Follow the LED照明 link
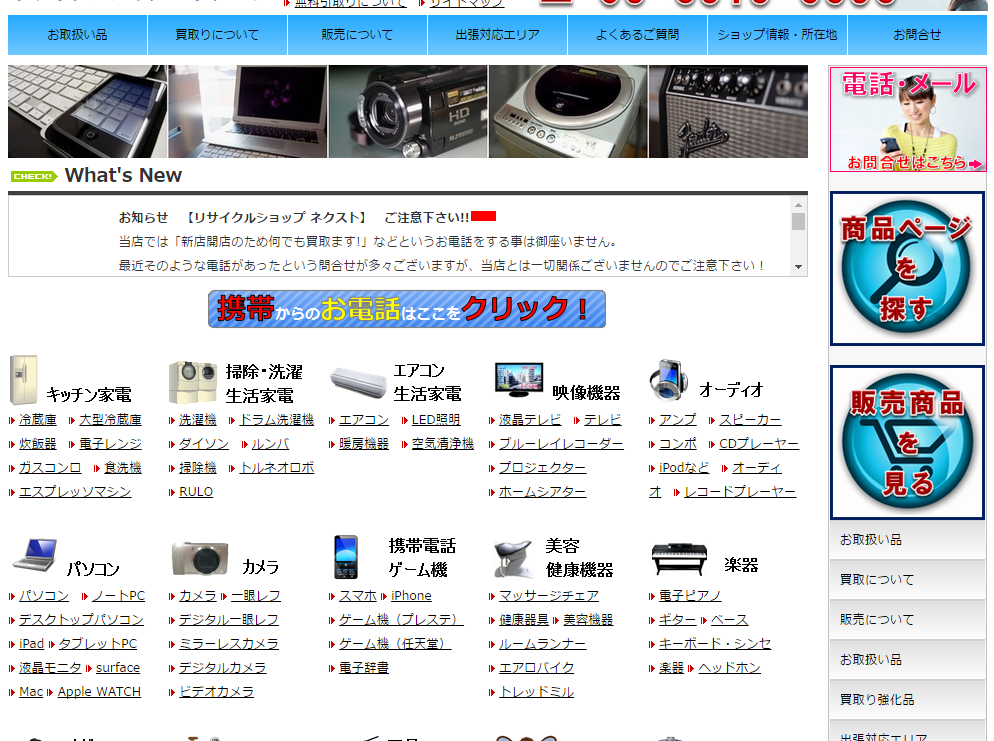Screen dimensions: 994x741 click(436, 420)
